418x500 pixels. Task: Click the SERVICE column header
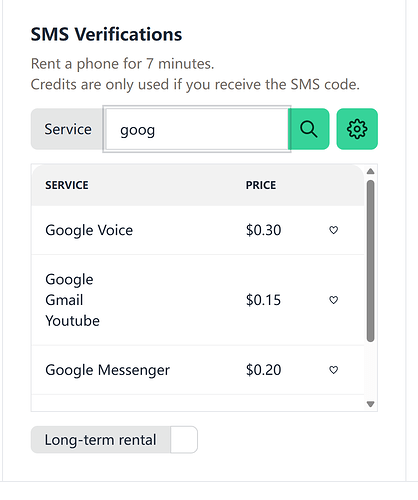click(x=67, y=185)
